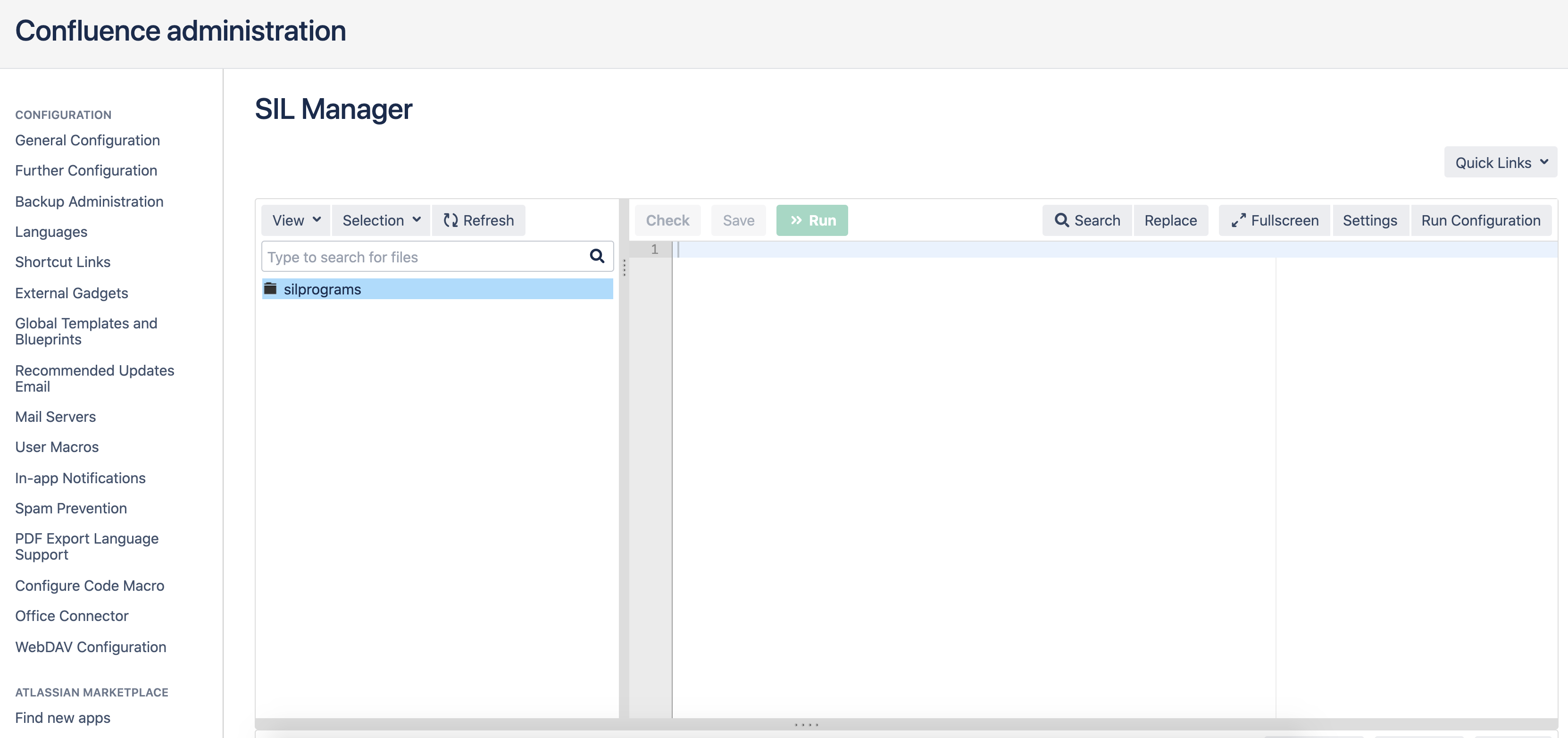Switch editor to Fullscreen
Image resolution: width=1568 pixels, height=738 pixels.
tap(1275, 220)
